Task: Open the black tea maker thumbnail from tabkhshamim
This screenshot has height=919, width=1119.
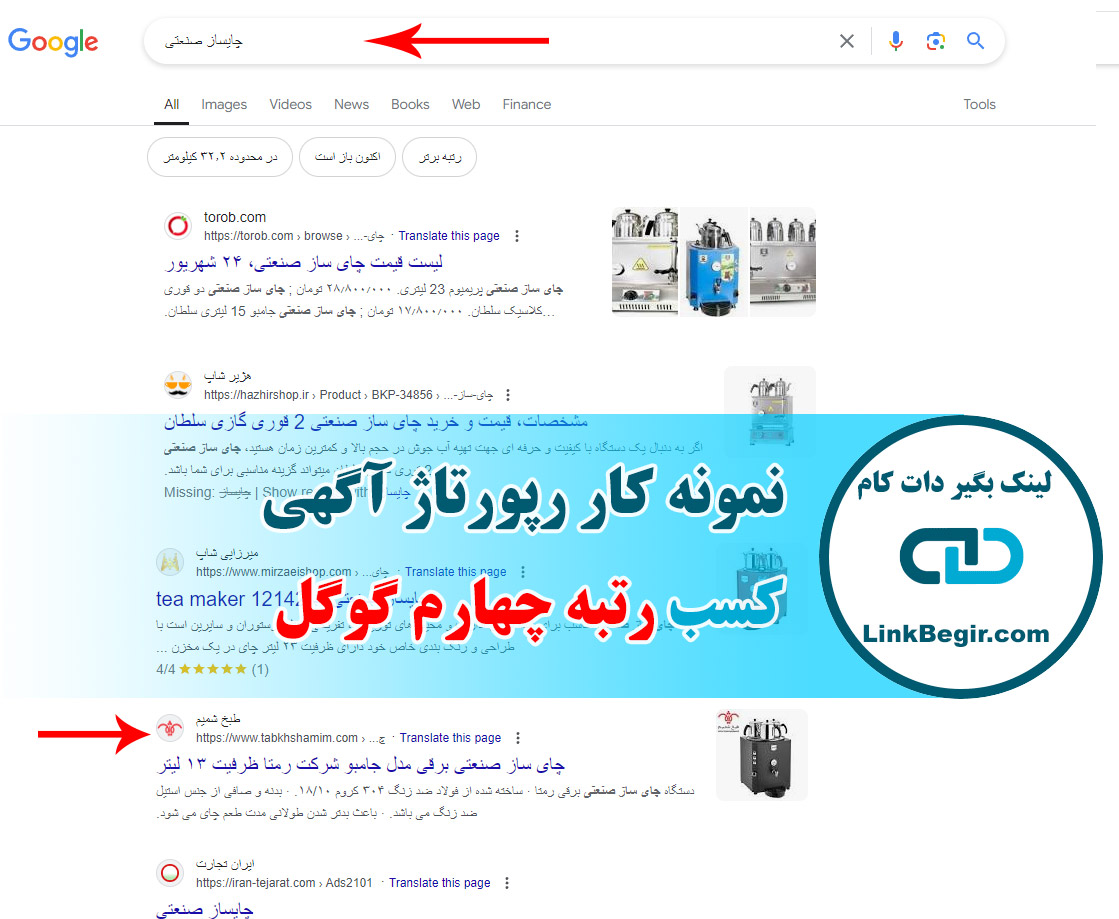Action: coord(761,755)
